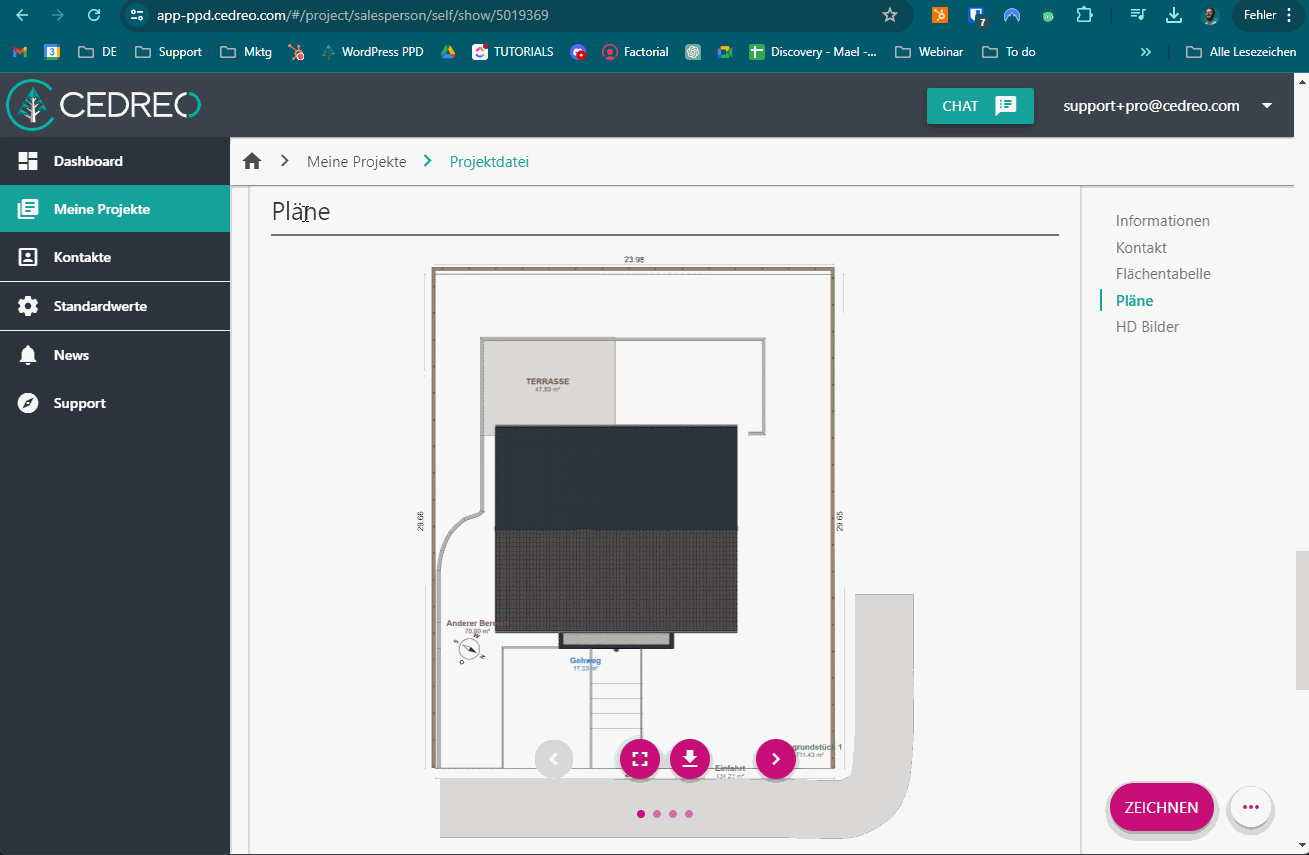Image resolution: width=1309 pixels, height=855 pixels.
Task: Download the plan image
Action: point(690,759)
